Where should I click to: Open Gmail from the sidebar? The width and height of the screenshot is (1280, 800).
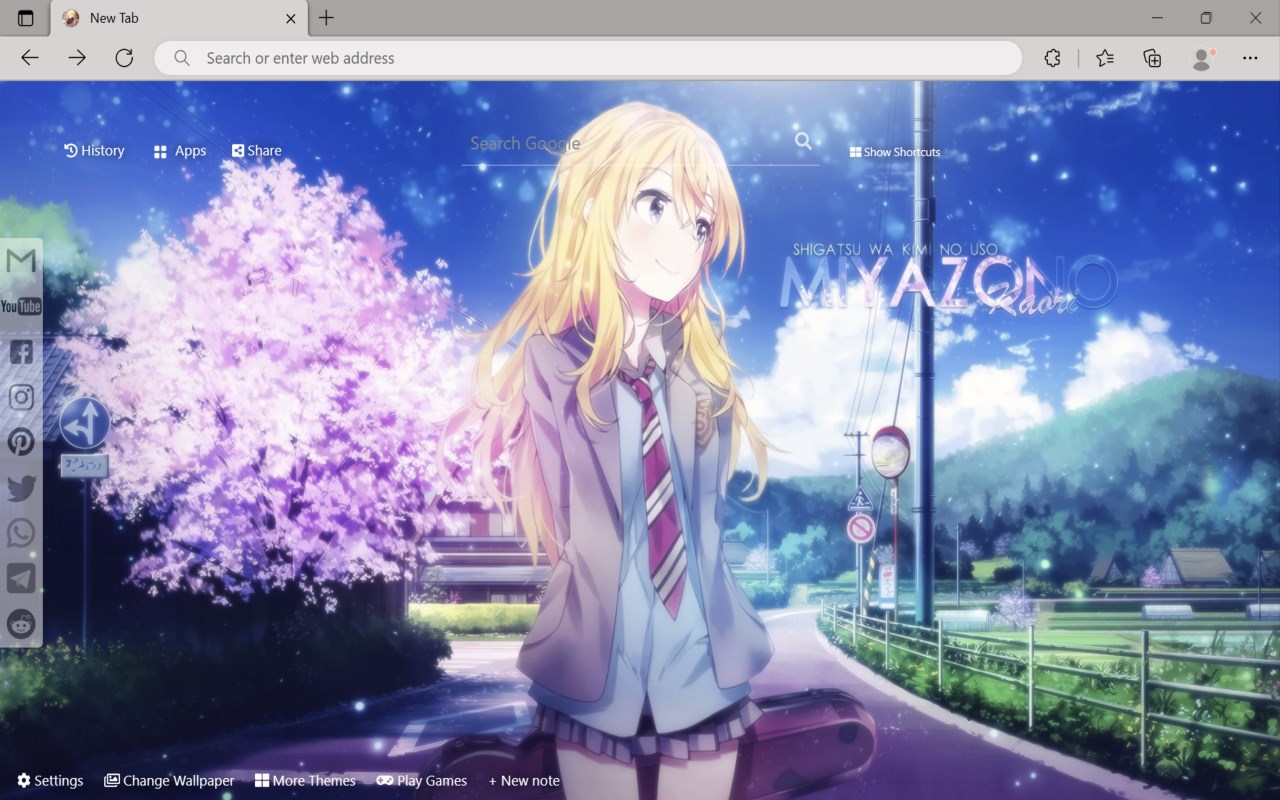[21, 262]
